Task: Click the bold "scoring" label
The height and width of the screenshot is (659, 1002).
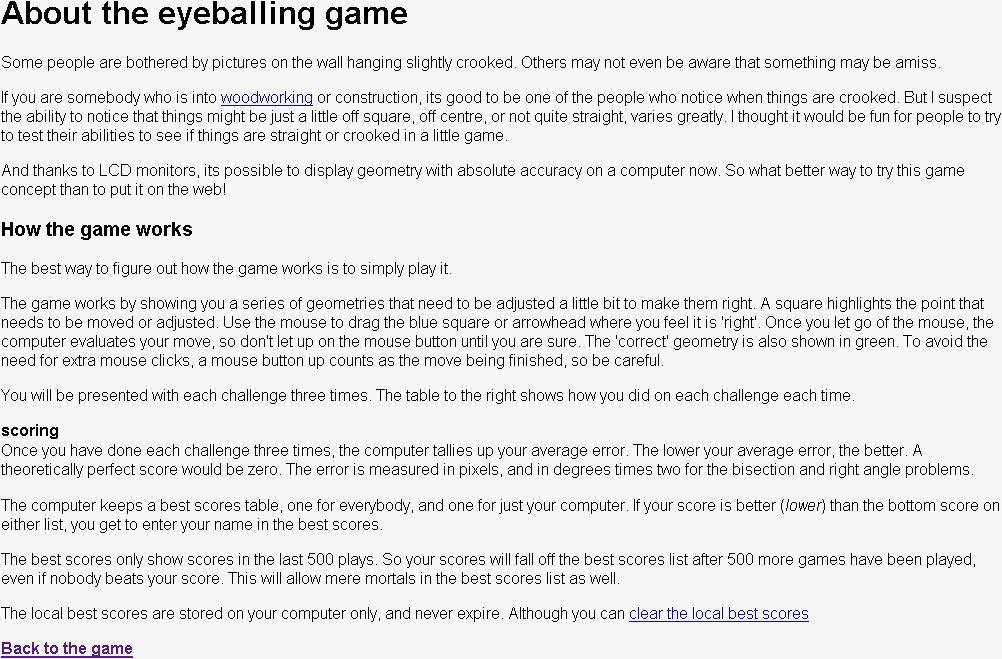Action: (30, 431)
